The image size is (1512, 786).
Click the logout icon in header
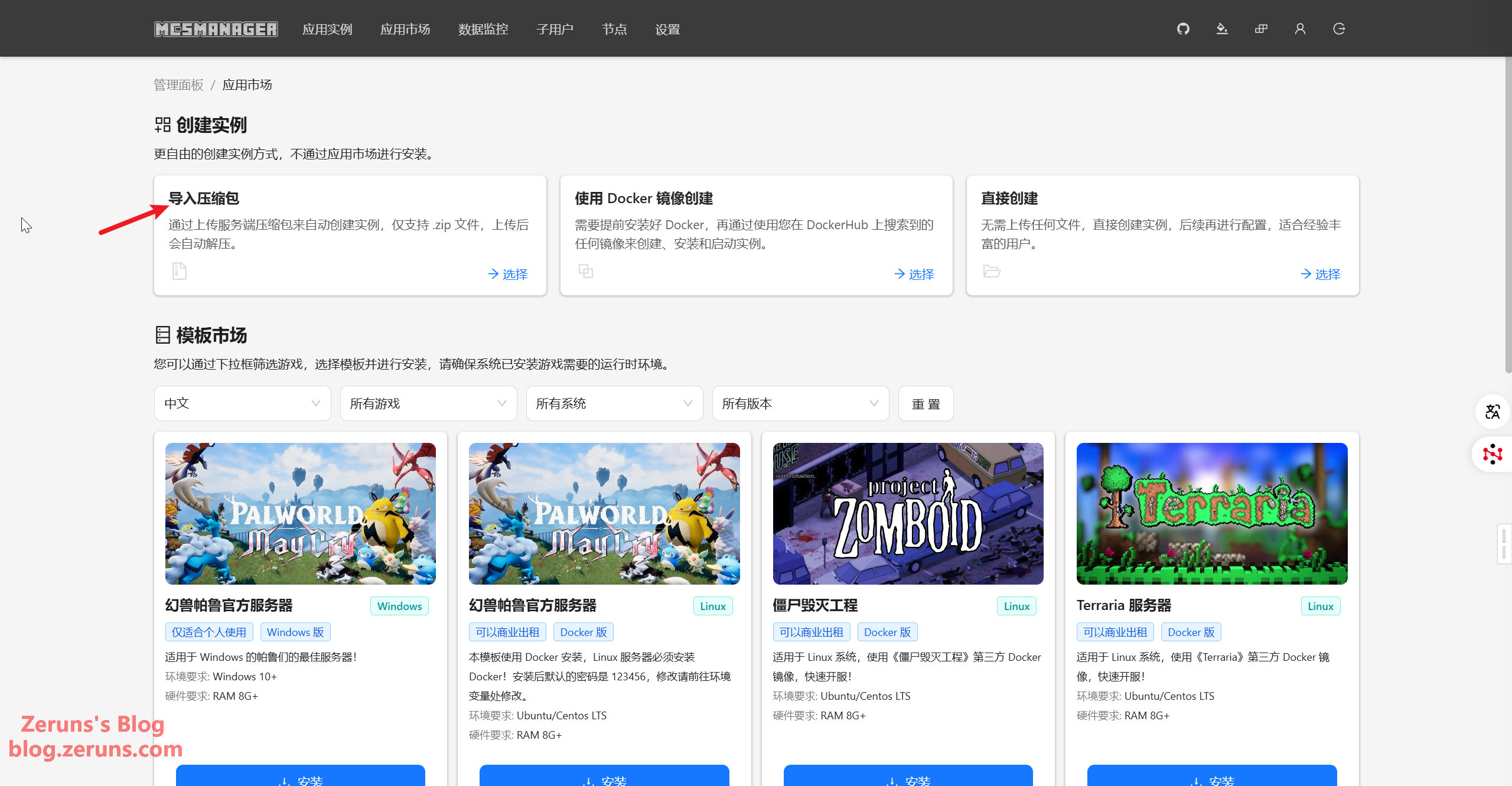click(x=1339, y=29)
